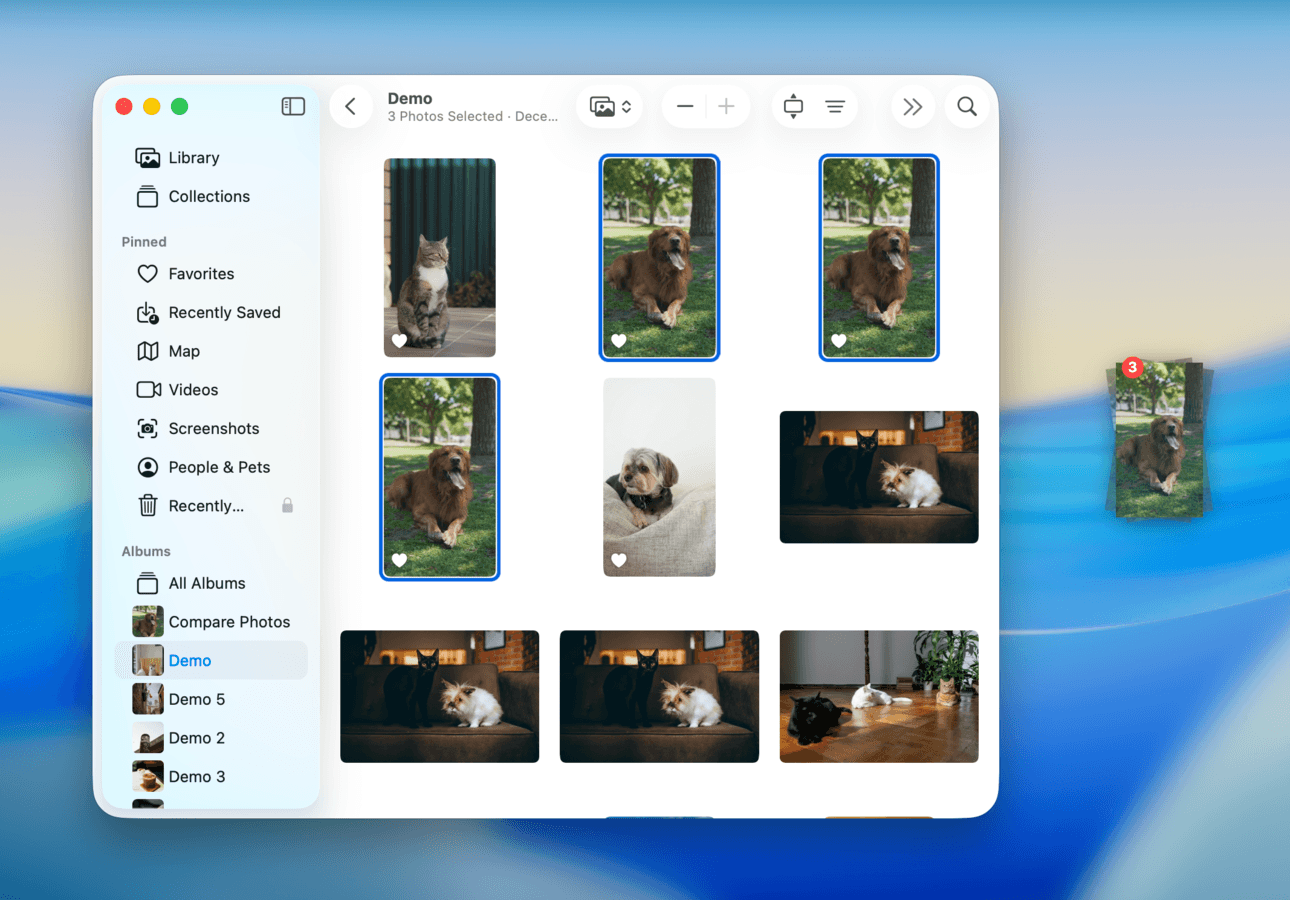
Task: Open the Recently Saved item
Action: coord(211,313)
